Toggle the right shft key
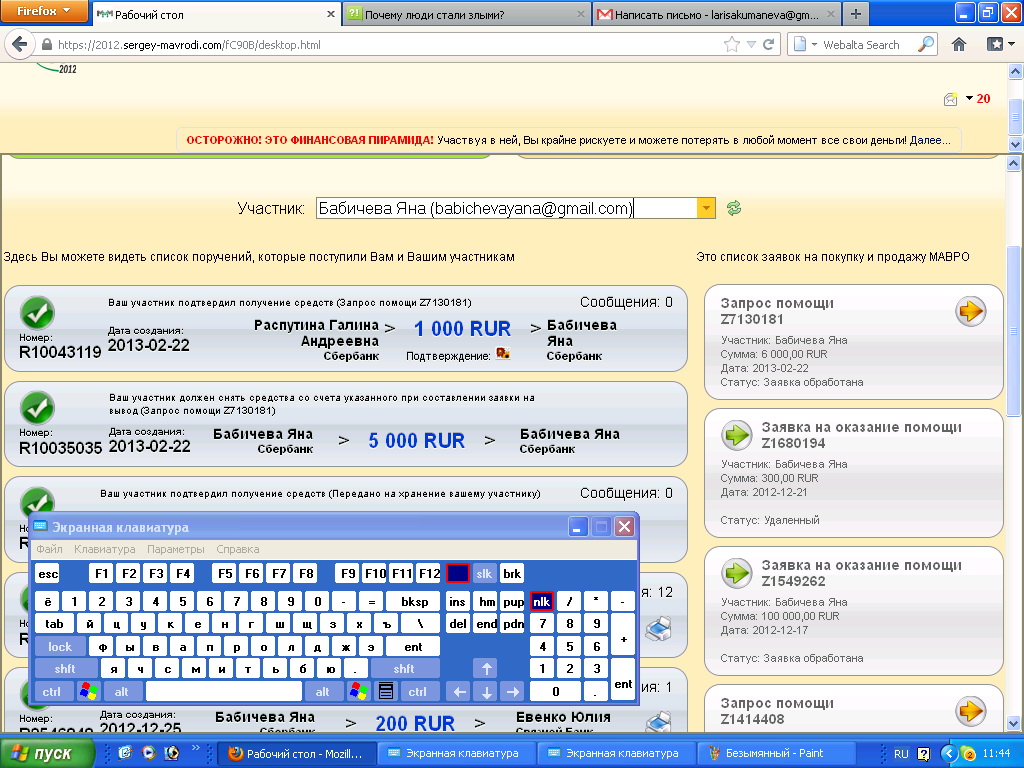The image size is (1024, 768). click(404, 669)
